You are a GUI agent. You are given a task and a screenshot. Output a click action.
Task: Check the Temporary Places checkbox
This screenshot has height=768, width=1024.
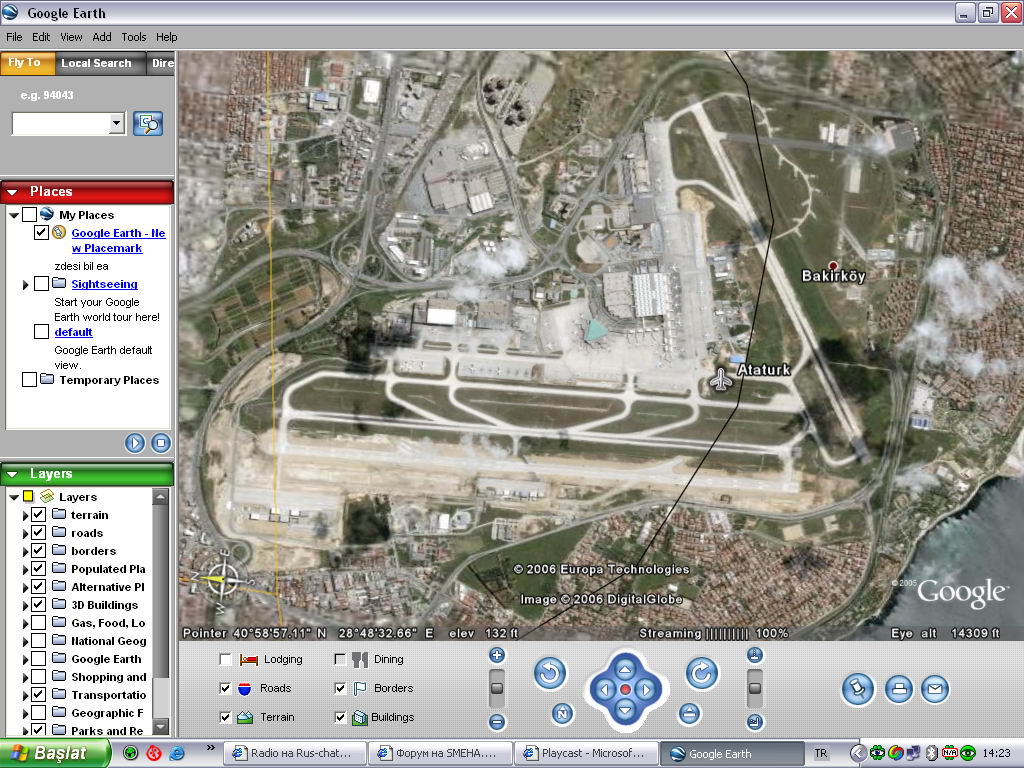29,379
